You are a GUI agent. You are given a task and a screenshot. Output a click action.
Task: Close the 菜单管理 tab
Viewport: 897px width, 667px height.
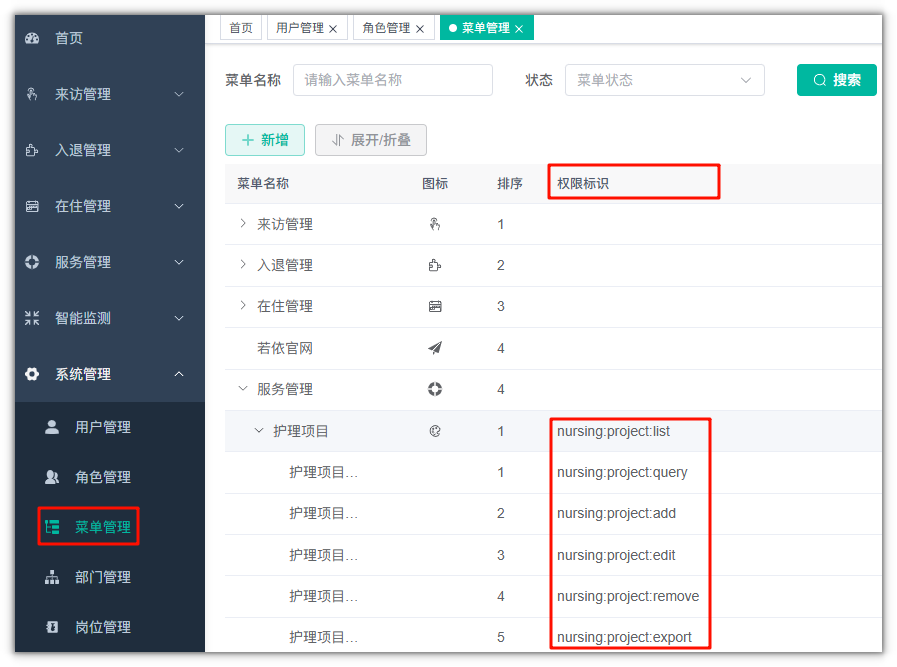(x=519, y=29)
